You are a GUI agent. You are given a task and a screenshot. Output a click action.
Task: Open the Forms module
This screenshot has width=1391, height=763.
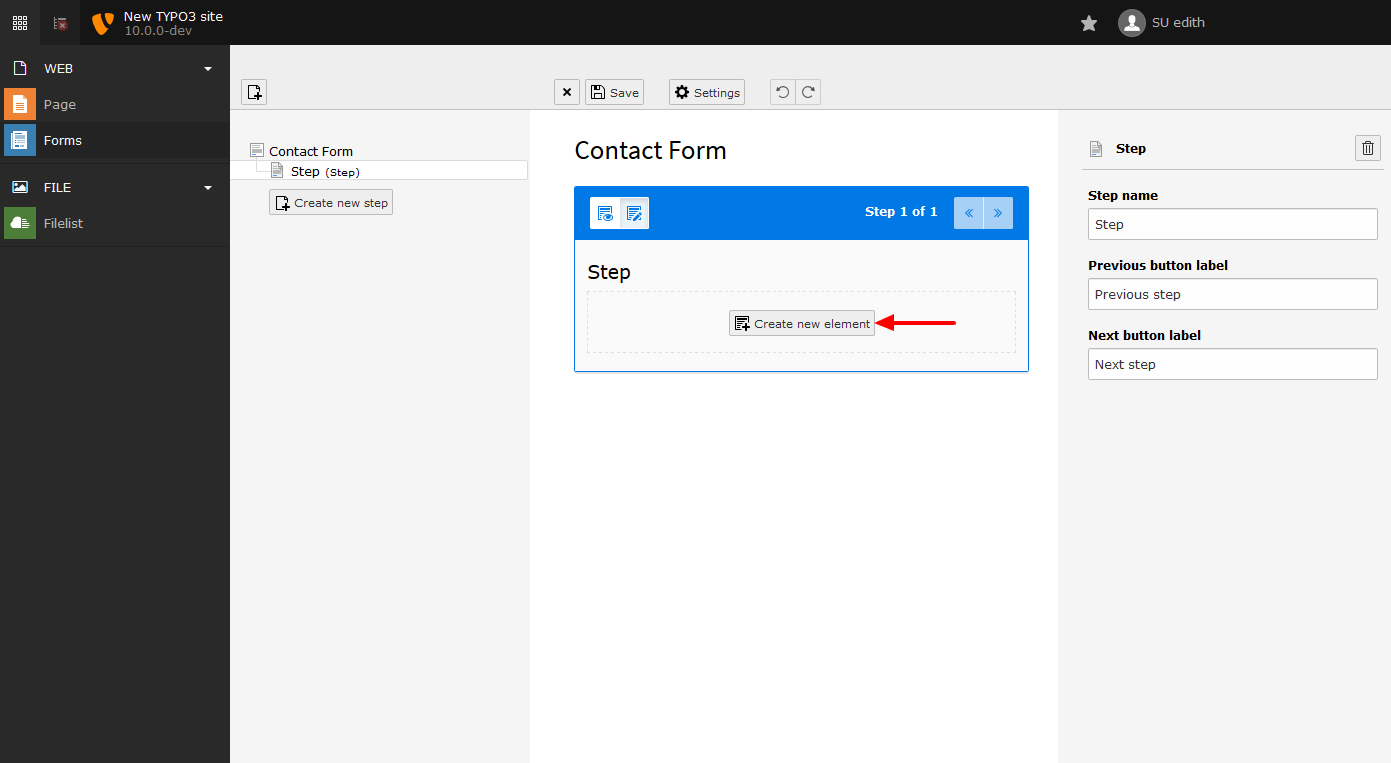tap(62, 140)
